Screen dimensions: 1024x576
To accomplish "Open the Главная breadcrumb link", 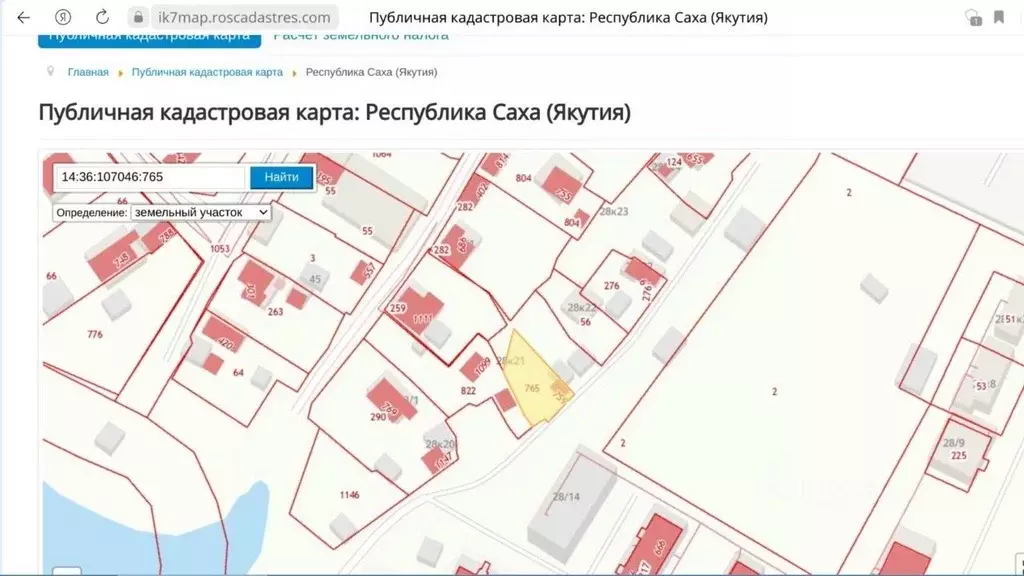I will 87,71.
